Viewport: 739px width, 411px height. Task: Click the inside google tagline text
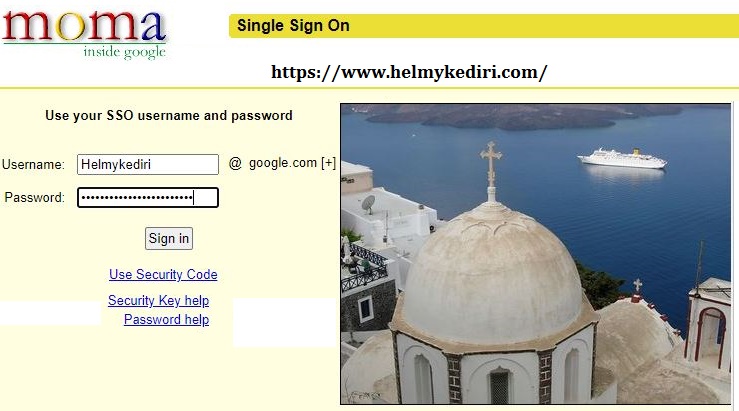pyautogui.click(x=124, y=52)
